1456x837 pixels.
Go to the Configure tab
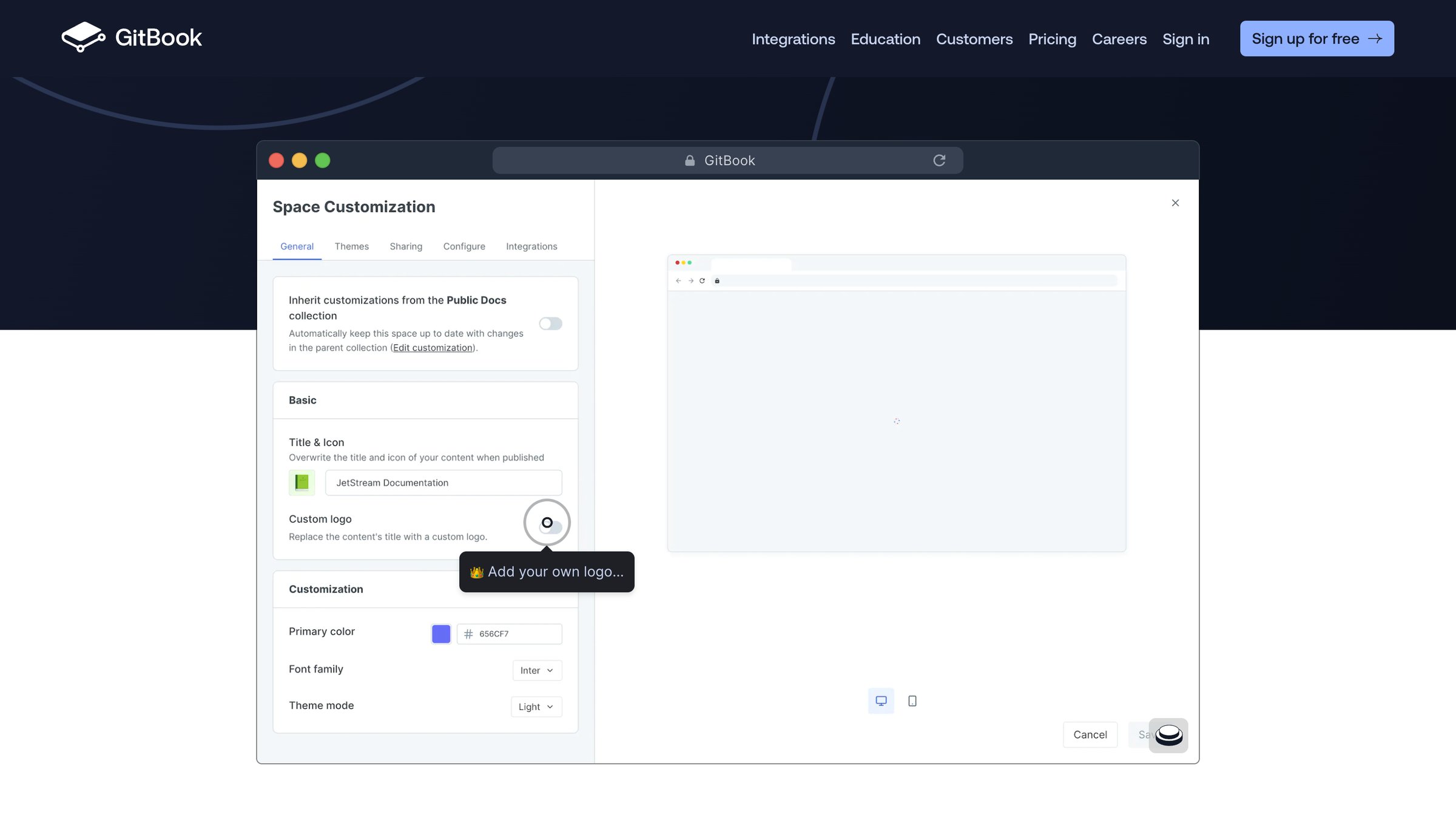(x=464, y=246)
